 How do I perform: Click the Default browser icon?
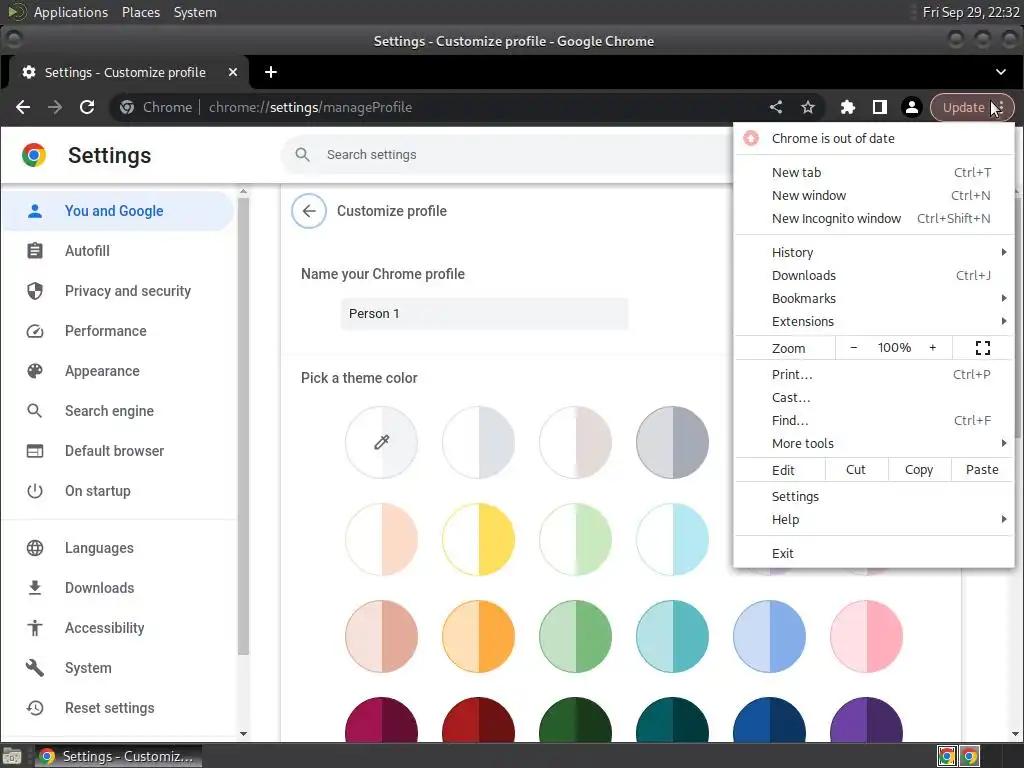pos(35,451)
